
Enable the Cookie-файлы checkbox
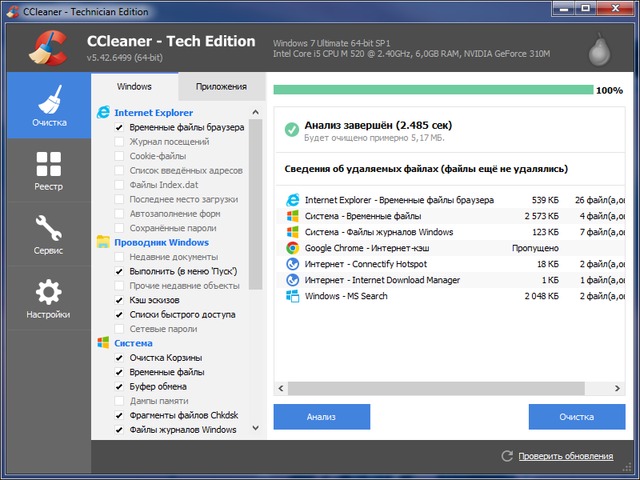pyautogui.click(x=120, y=156)
